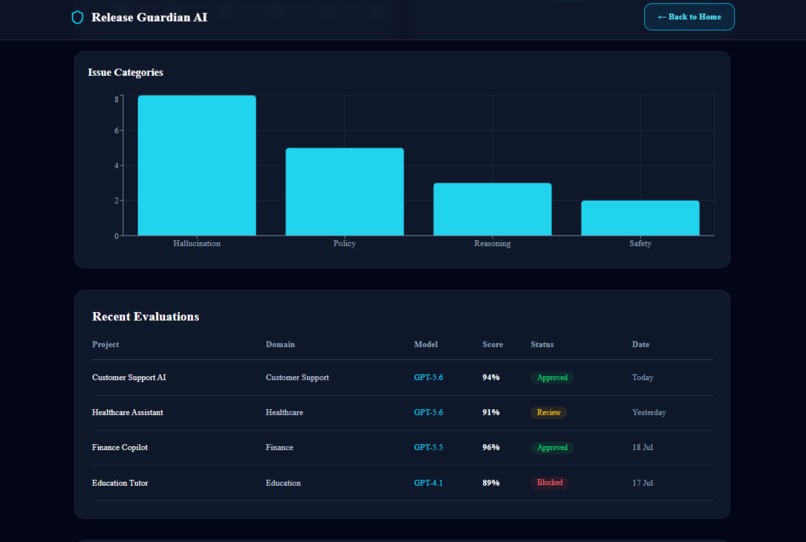This screenshot has height=542, width=806.
Task: Click the Reasoning axis label
Action: coord(492,243)
